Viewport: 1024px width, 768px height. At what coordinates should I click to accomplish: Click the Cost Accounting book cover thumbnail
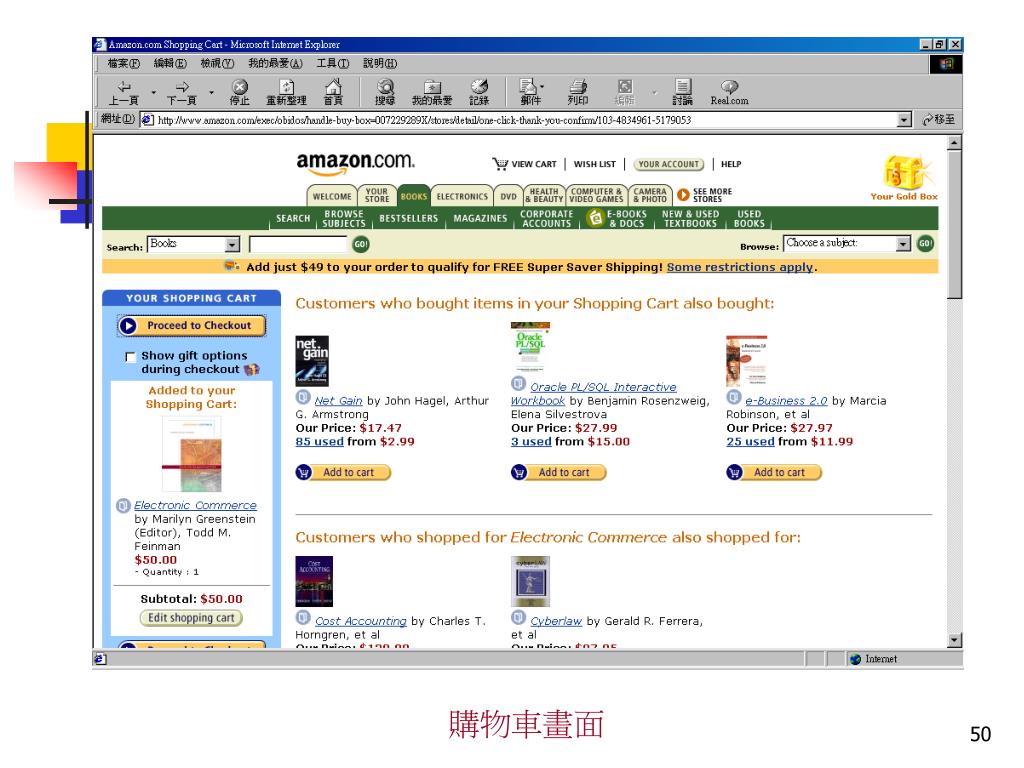coord(314,581)
